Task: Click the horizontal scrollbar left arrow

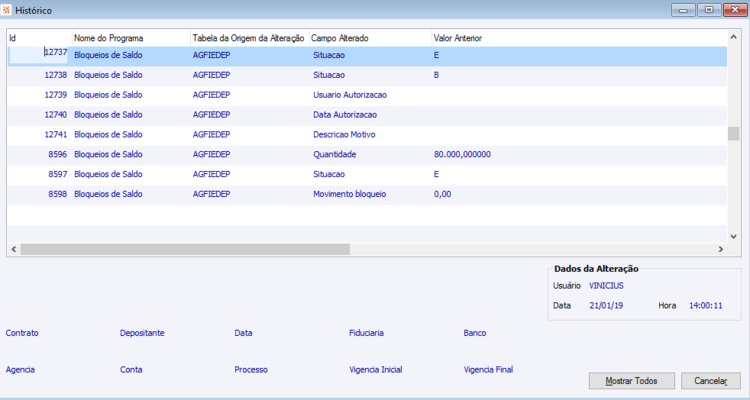Action: point(14,249)
